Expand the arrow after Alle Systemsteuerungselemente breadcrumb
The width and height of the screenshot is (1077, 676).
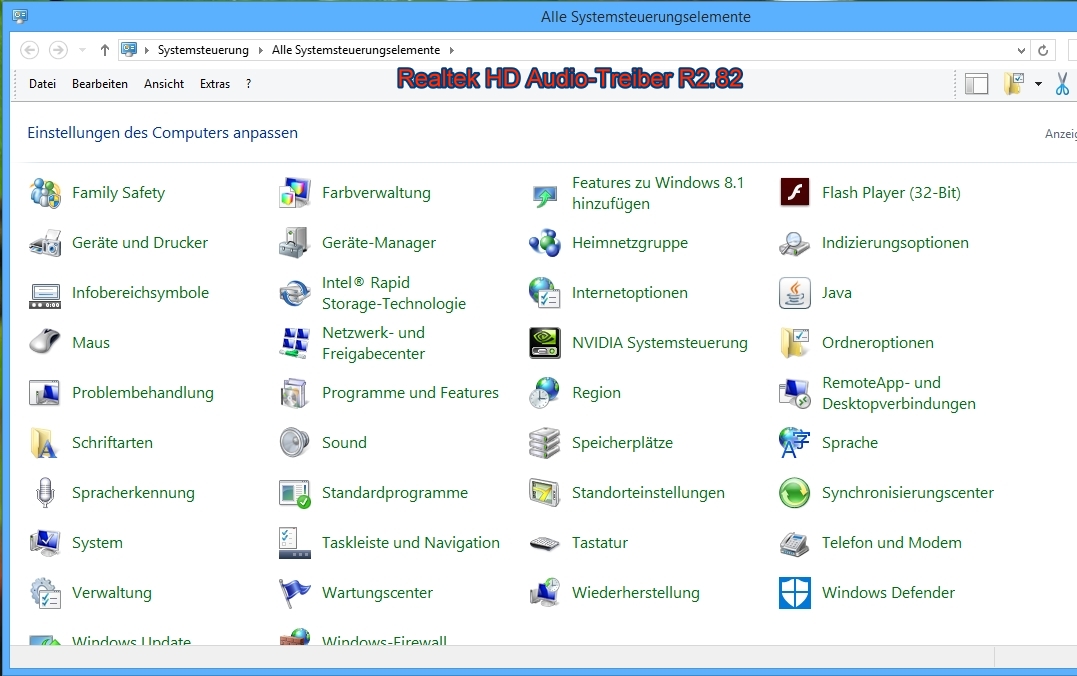click(x=451, y=50)
